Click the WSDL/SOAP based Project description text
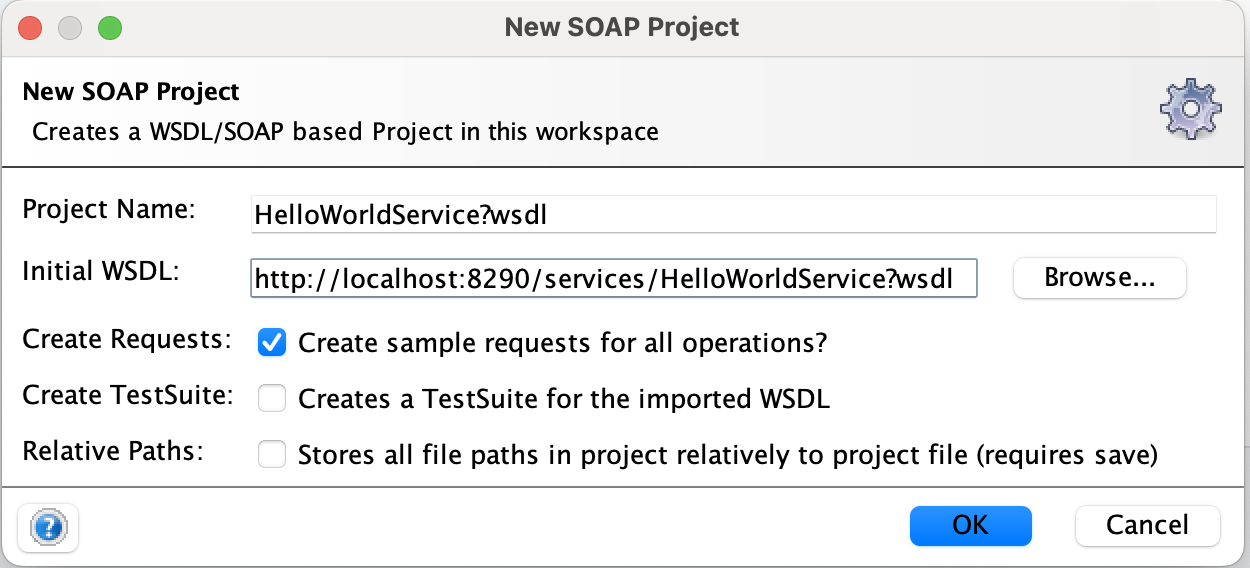 pos(345,132)
